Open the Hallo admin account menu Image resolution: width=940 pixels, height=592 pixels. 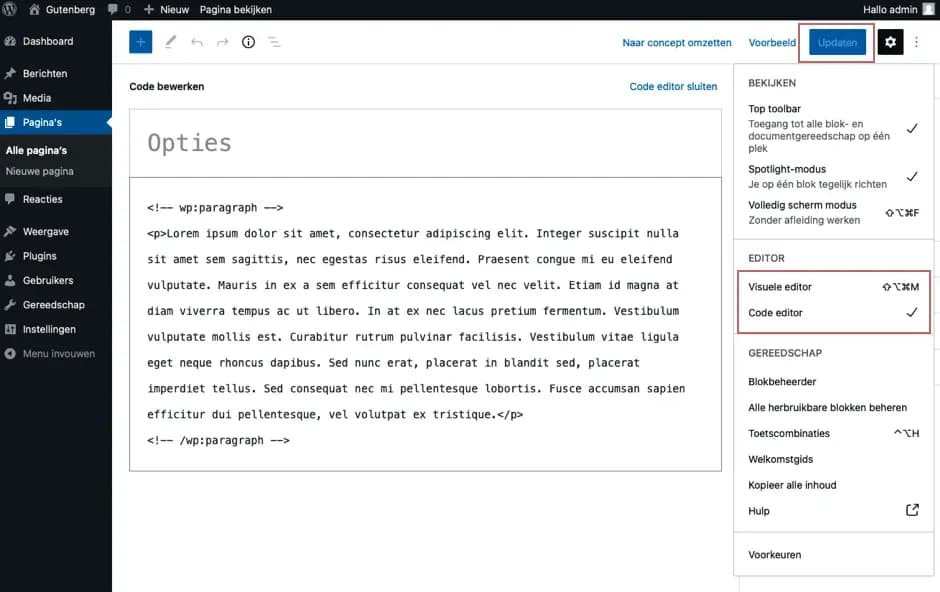pyautogui.click(x=899, y=10)
